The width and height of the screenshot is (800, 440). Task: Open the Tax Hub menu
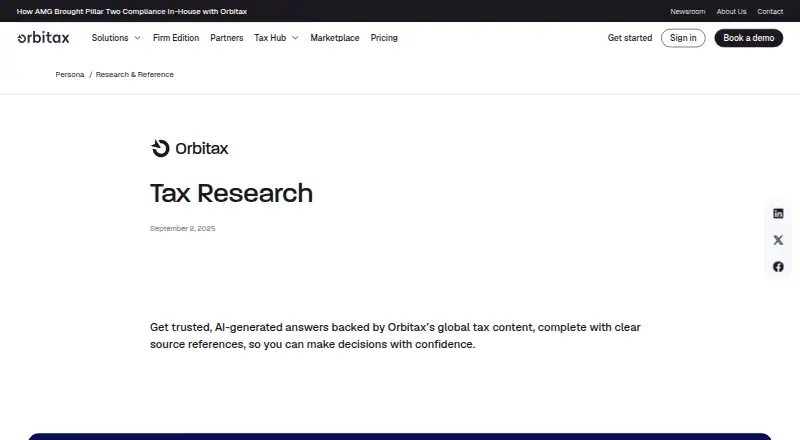[270, 38]
